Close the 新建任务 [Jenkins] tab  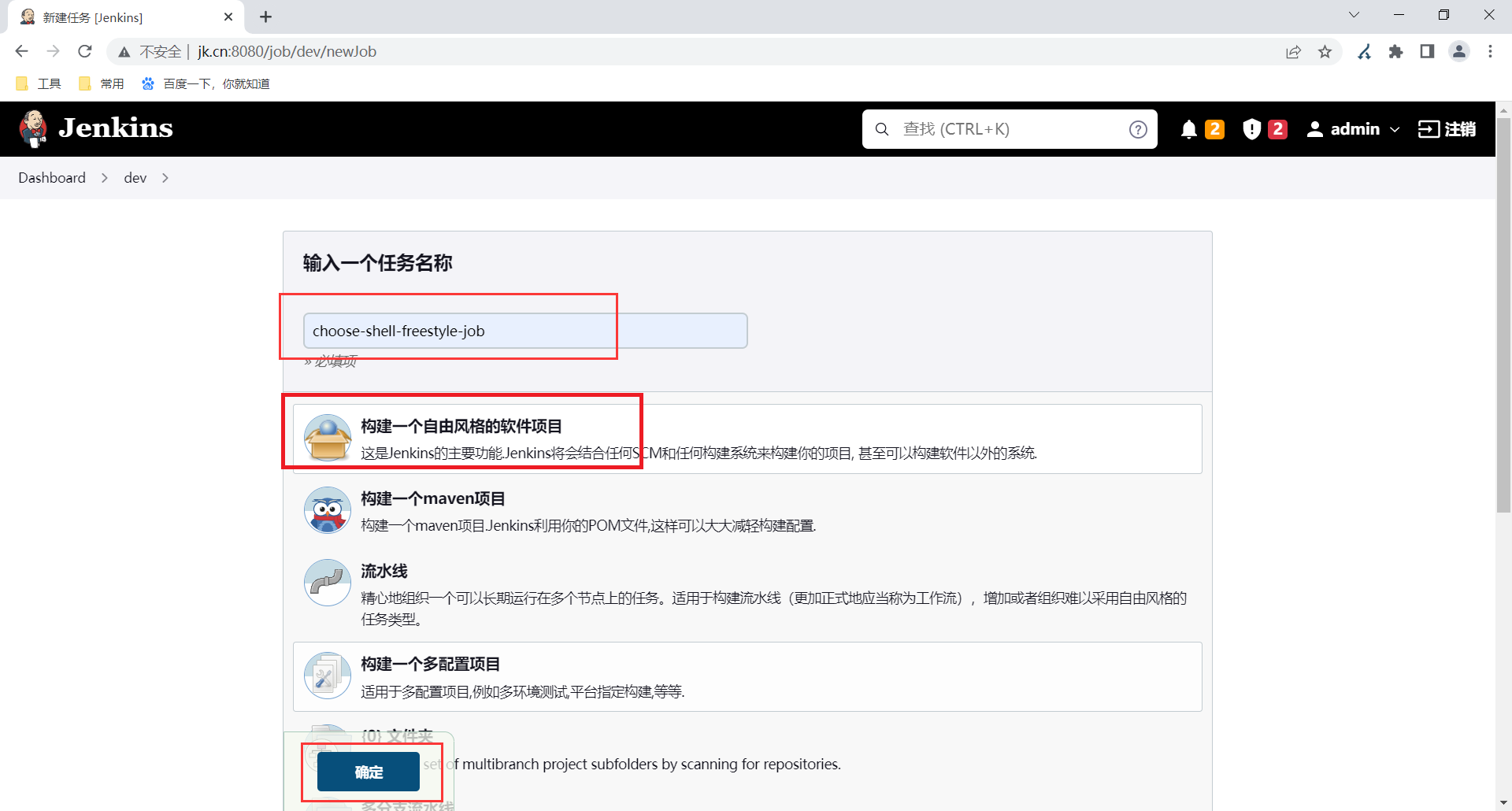tap(228, 17)
